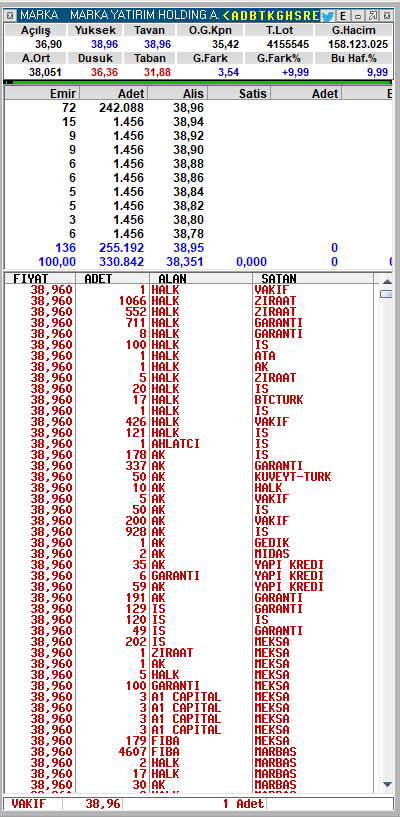This screenshot has height=817, width=400.
Task: Click the yellow 'D' shortcut letter in title bar
Action: (x=244, y=16)
